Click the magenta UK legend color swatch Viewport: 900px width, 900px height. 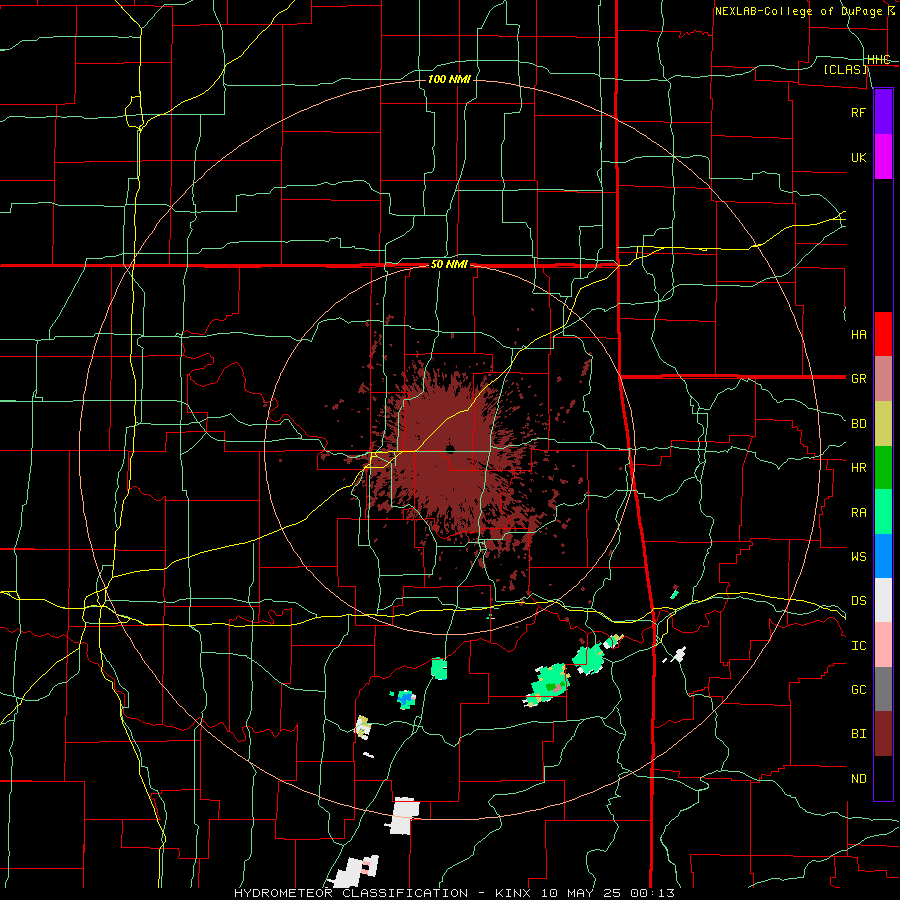tap(883, 157)
